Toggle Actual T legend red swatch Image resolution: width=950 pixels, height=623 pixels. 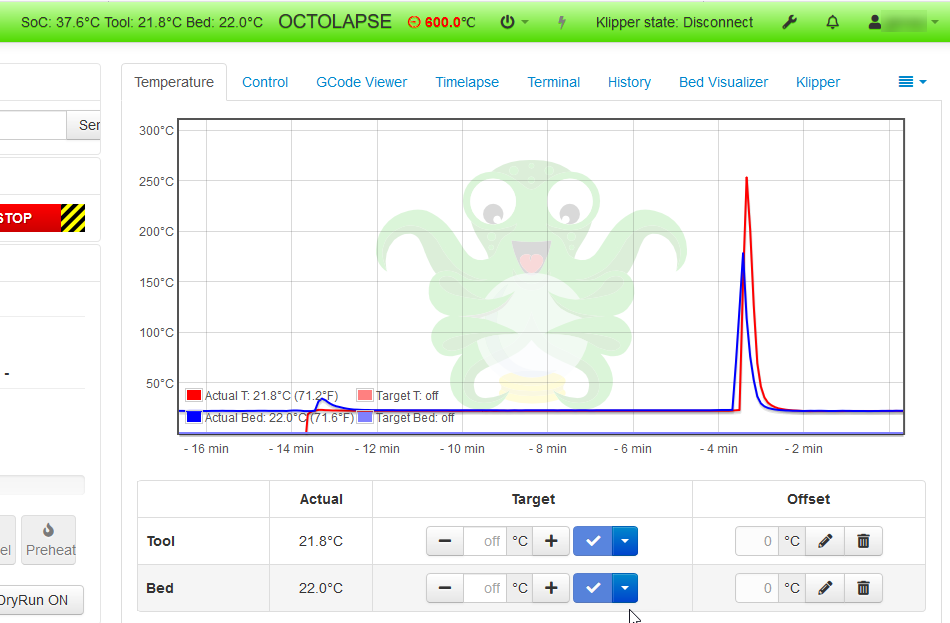[194, 396]
